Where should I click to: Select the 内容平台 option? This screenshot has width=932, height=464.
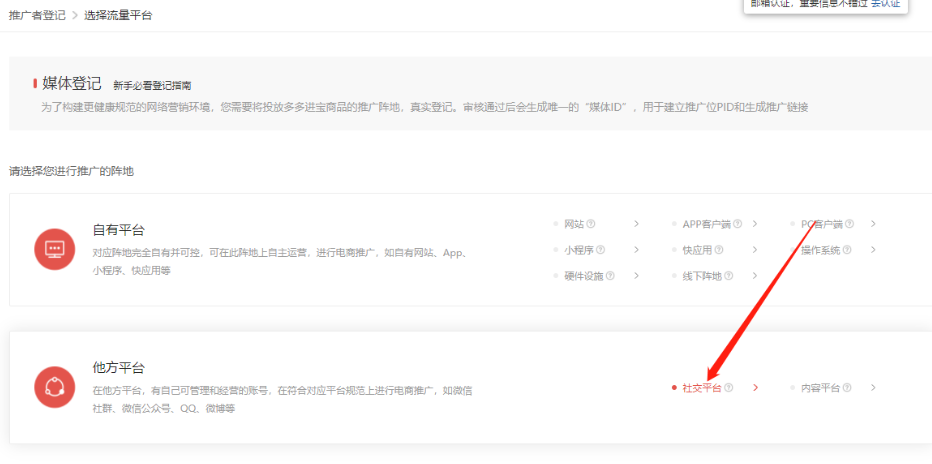pyautogui.click(x=819, y=388)
